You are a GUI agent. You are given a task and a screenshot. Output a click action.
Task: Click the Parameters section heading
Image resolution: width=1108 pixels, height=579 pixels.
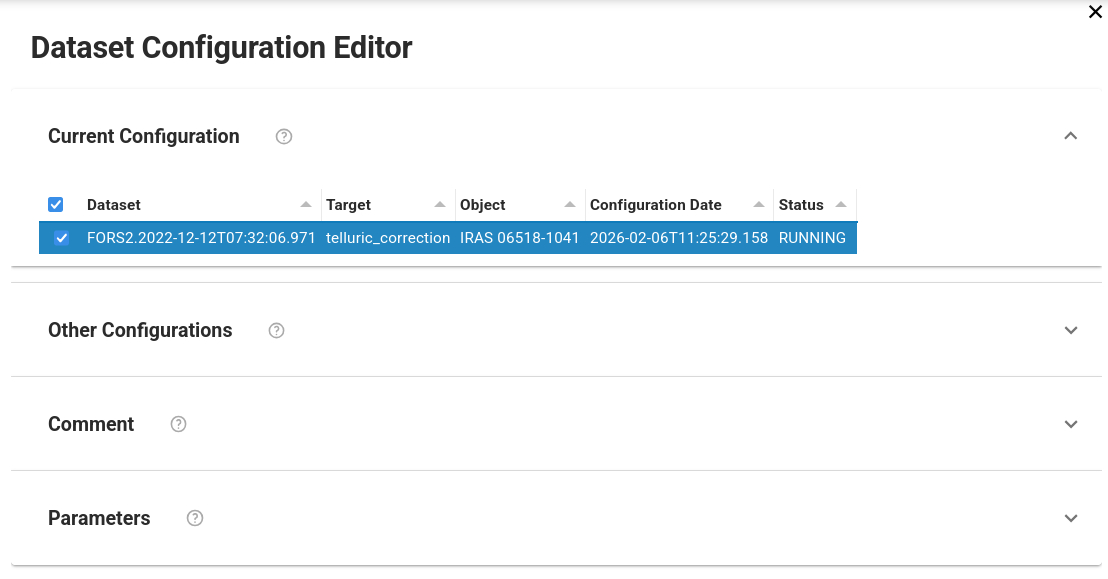[99, 518]
